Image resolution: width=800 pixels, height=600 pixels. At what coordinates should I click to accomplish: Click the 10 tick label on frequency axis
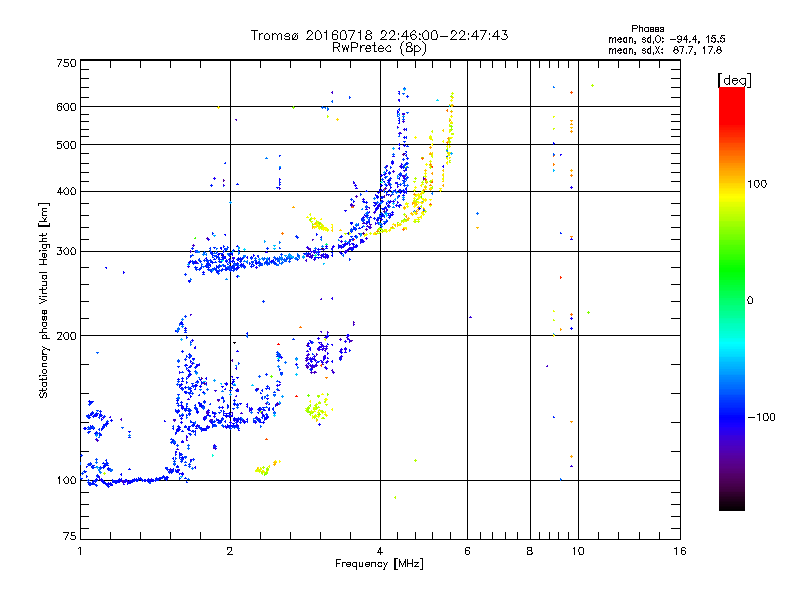[x=578, y=551]
